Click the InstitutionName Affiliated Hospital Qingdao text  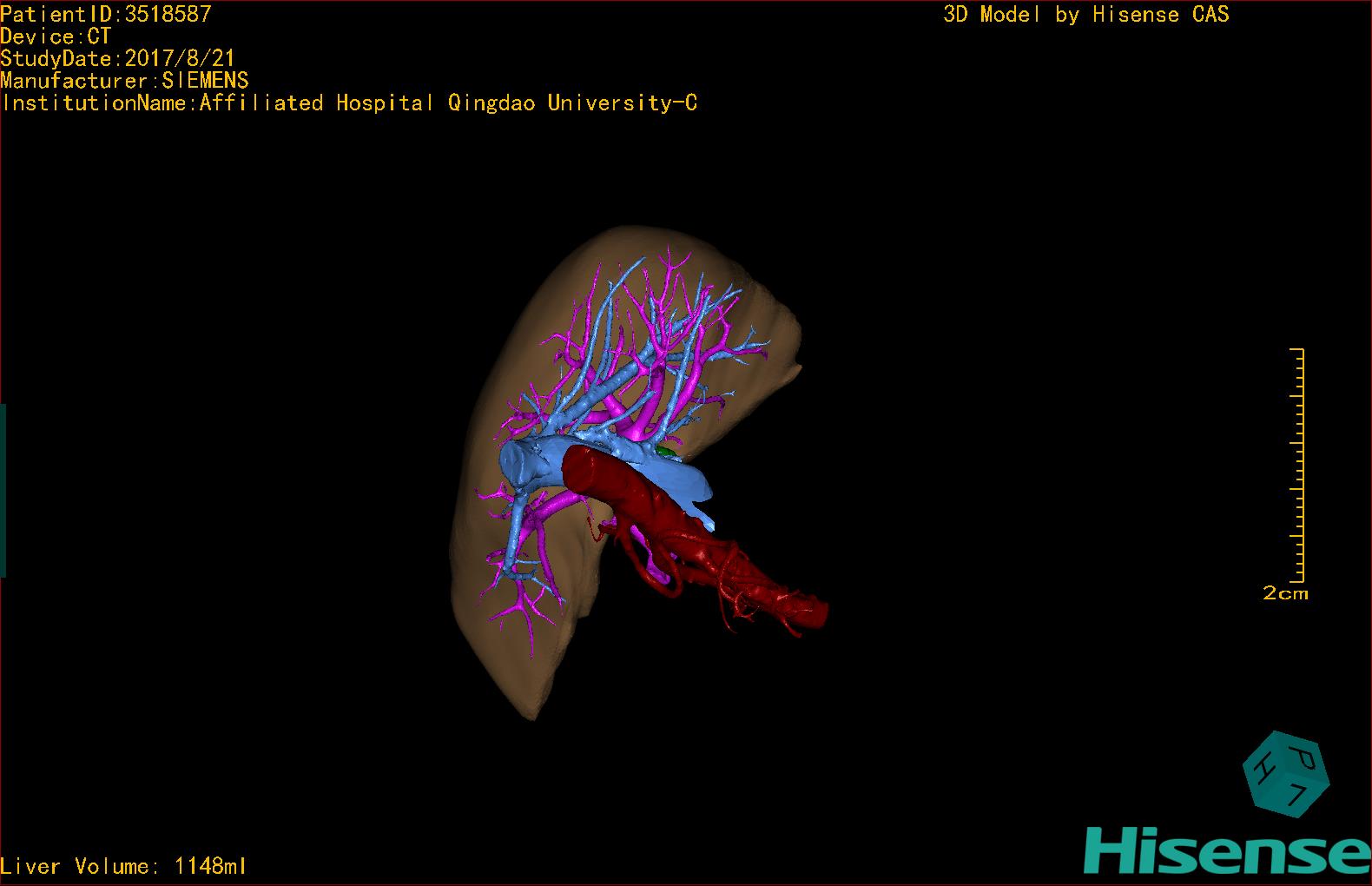(x=349, y=103)
